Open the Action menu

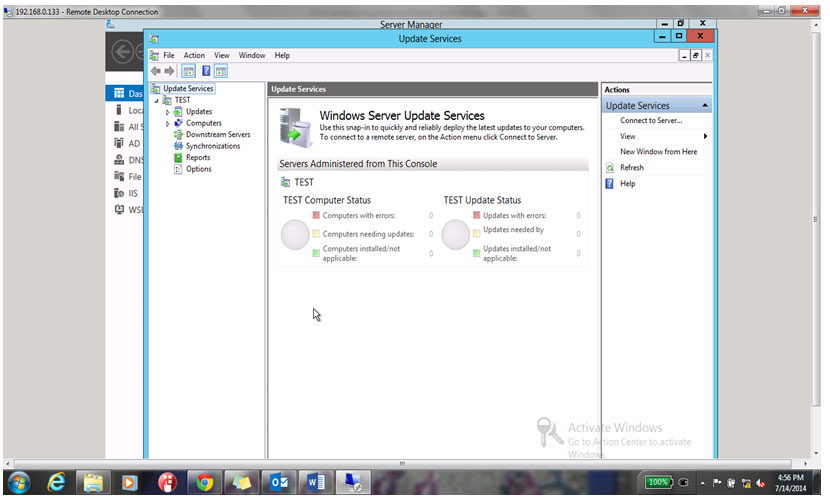(x=194, y=55)
